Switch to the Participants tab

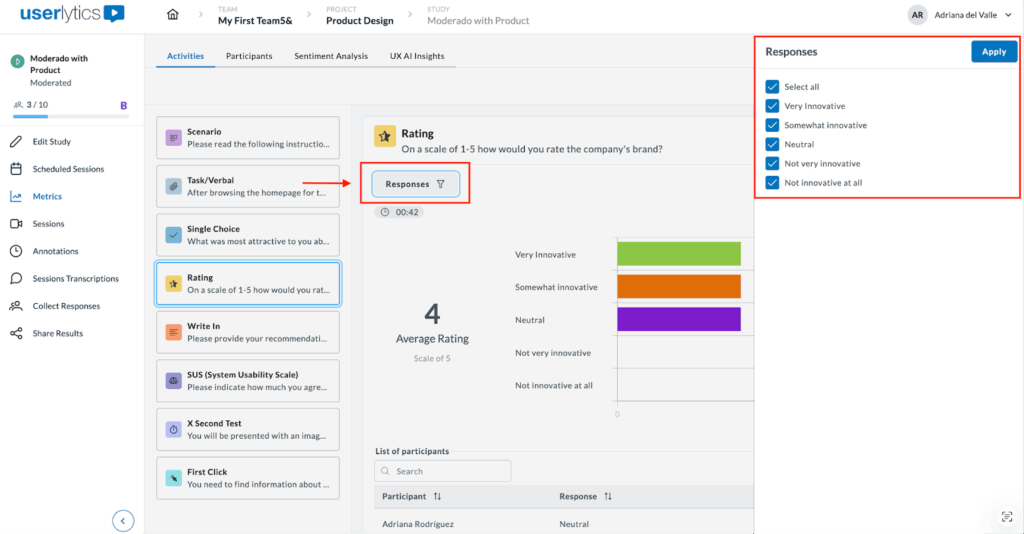tap(249, 56)
